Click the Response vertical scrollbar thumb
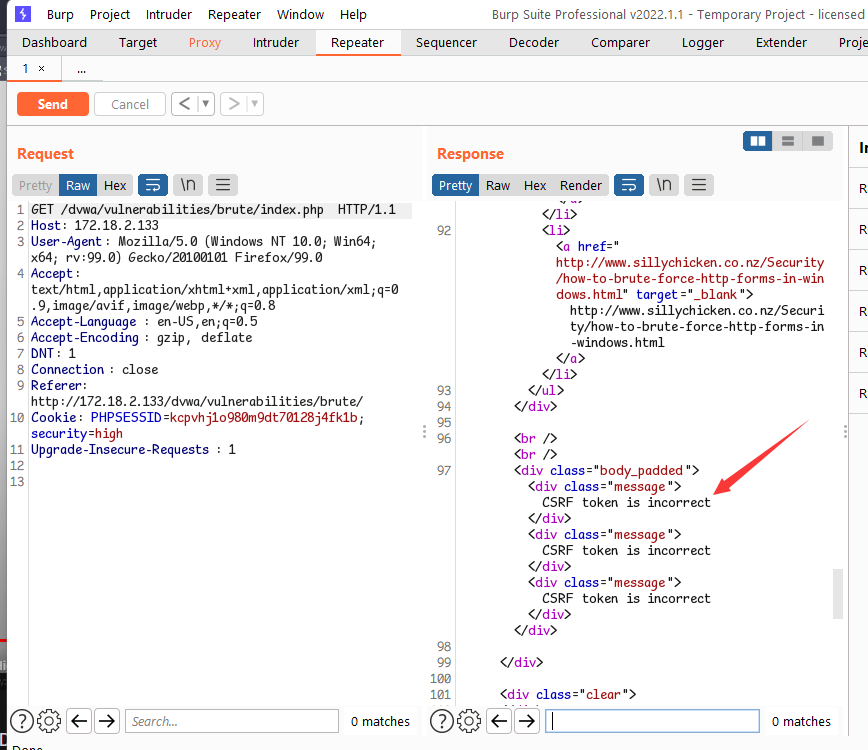Viewport: 868px width, 750px height. [x=838, y=593]
